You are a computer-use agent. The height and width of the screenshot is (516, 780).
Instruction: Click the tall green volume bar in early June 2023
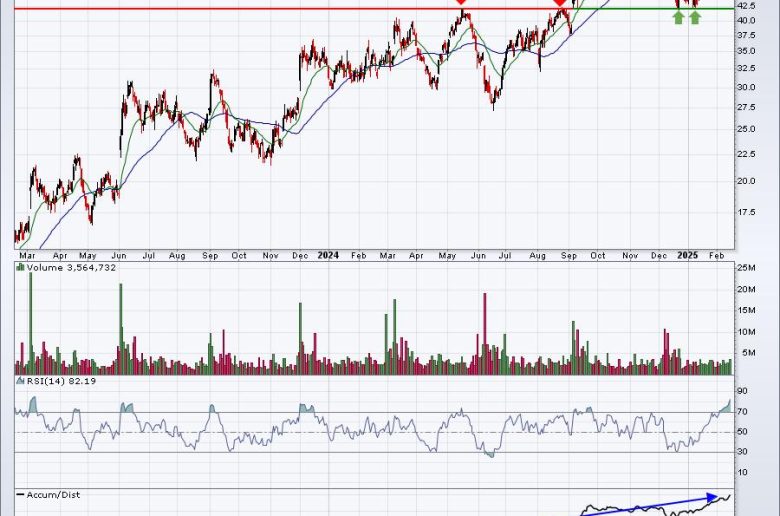121,329
